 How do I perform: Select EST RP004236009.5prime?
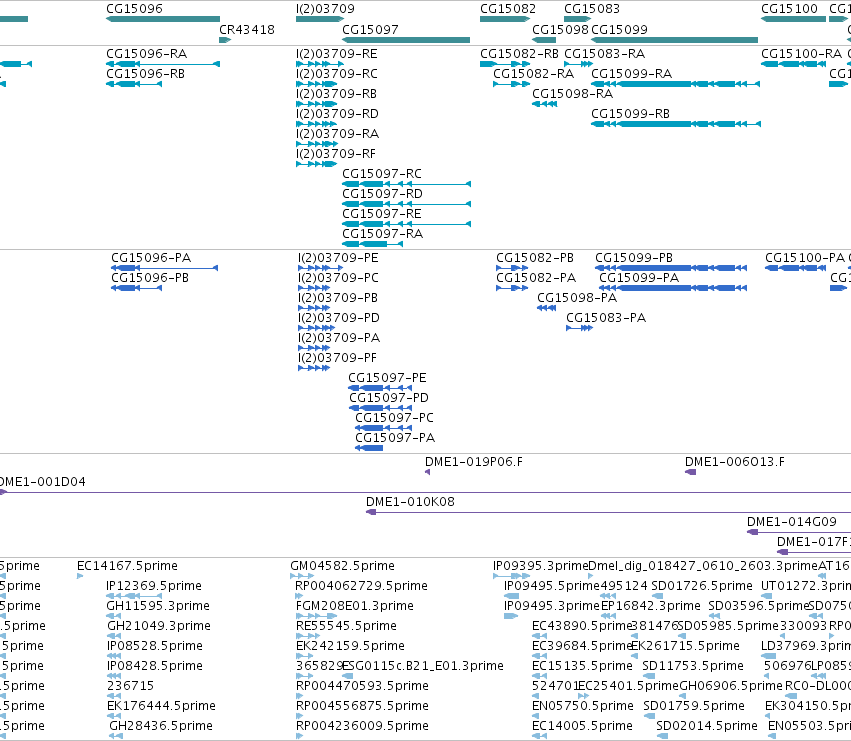[362, 726]
